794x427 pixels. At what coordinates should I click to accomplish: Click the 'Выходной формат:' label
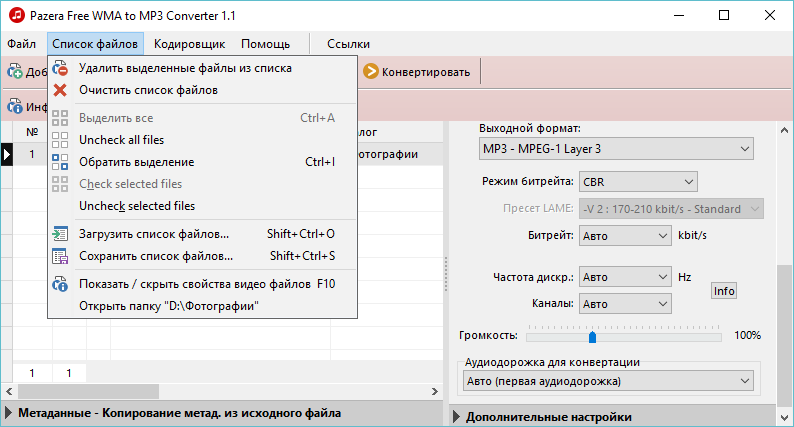point(530,128)
